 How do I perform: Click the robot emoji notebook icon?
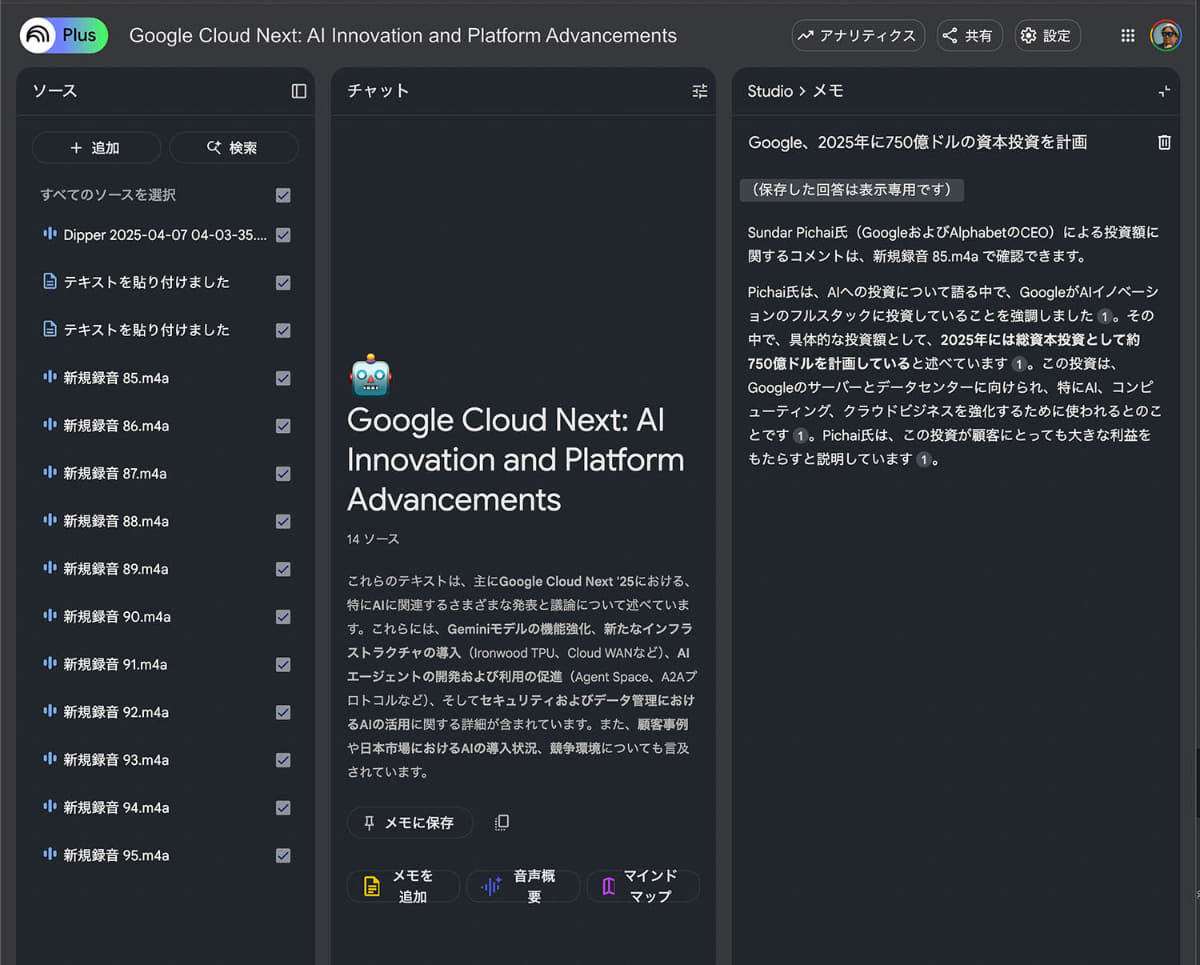pos(370,375)
